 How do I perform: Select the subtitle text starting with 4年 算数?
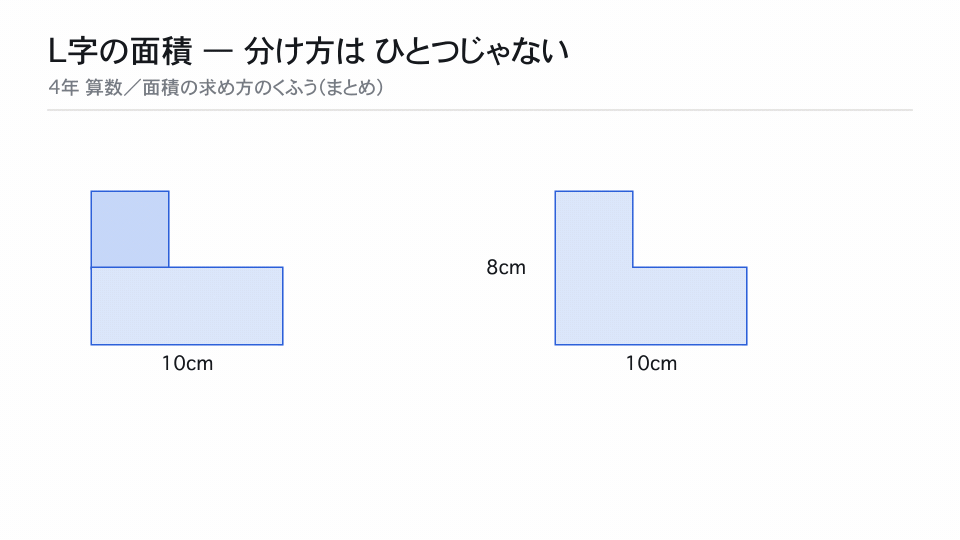click(x=216, y=88)
